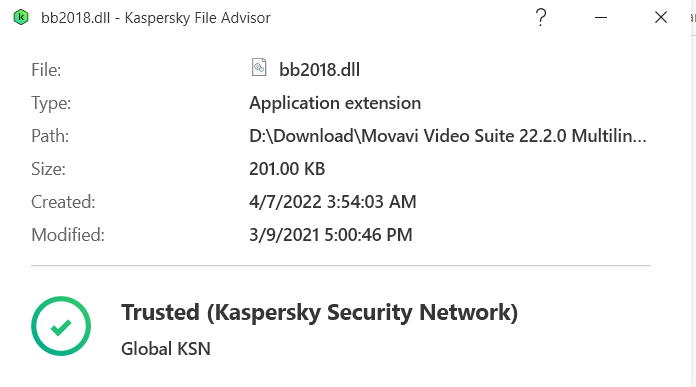The width and height of the screenshot is (696, 387).
Task: Click the Trusted (Kaspersky Security Network) heading
Action: 320,312
